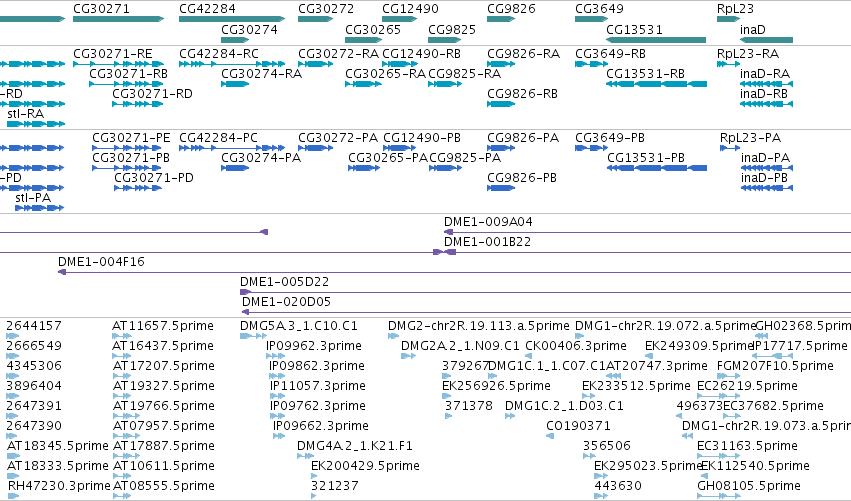Screen dimensions: 851x501
Task: Click EST IP09962.3prime label
Action: click(314, 346)
